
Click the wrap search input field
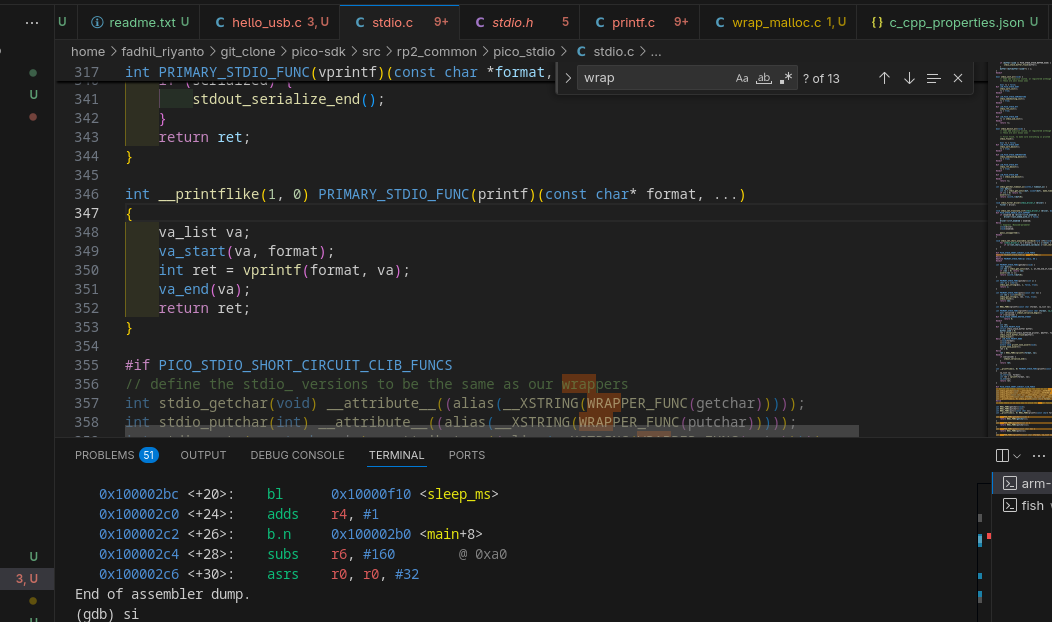(x=655, y=78)
